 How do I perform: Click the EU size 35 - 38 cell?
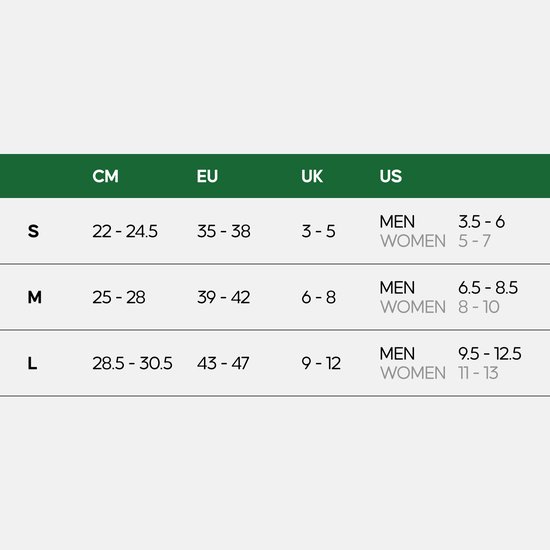coord(223,231)
